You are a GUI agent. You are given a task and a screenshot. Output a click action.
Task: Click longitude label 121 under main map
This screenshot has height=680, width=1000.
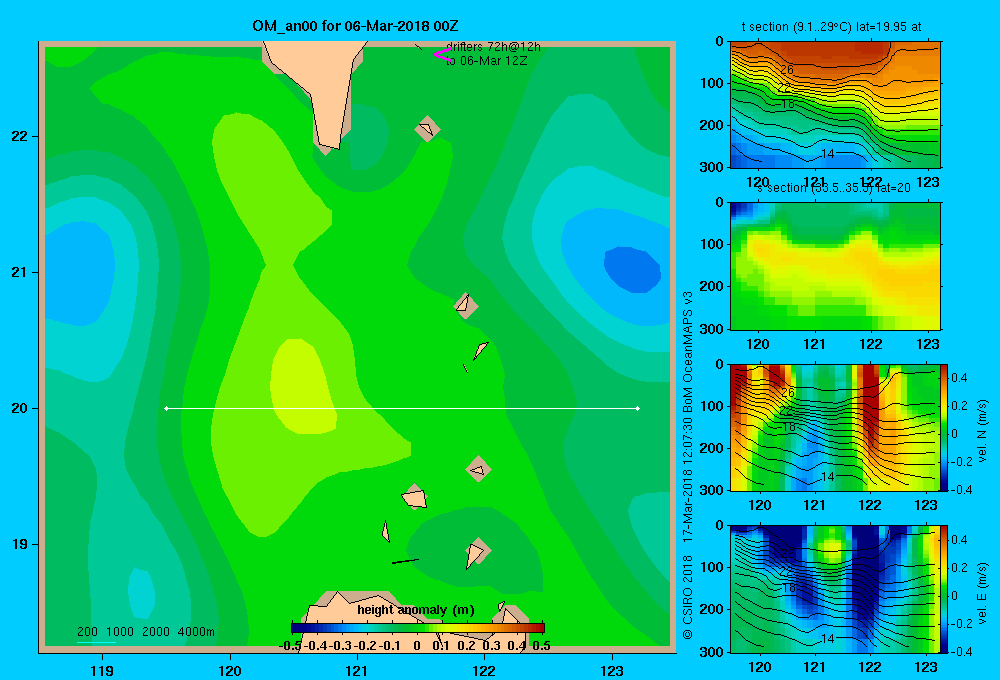(357, 670)
